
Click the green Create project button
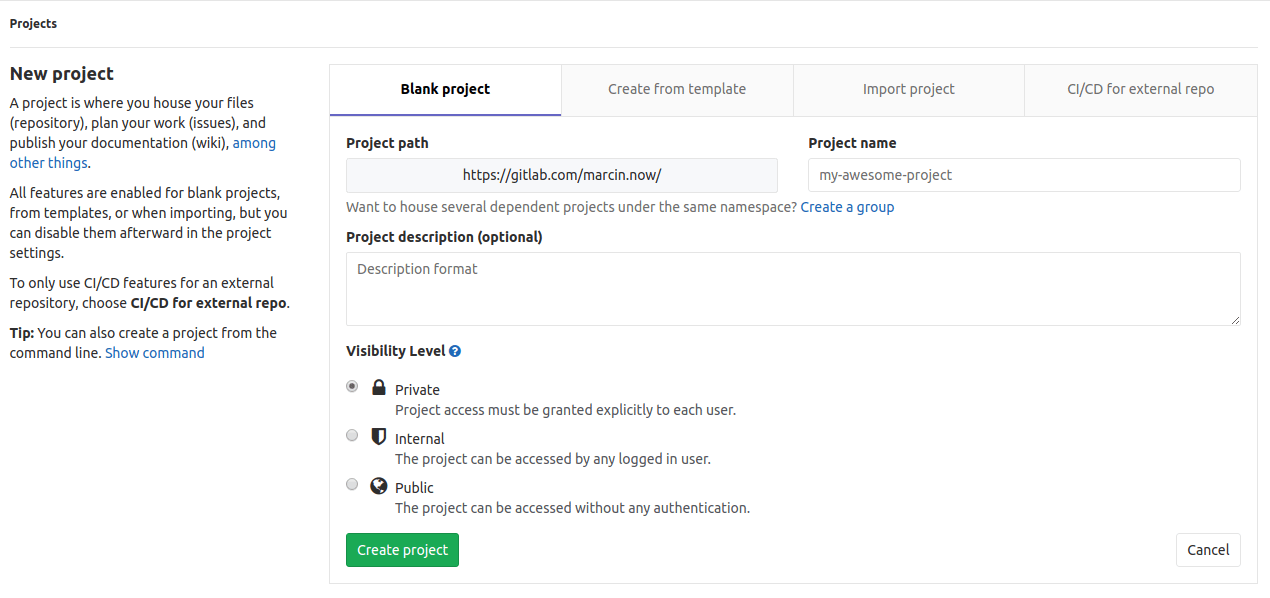point(402,550)
